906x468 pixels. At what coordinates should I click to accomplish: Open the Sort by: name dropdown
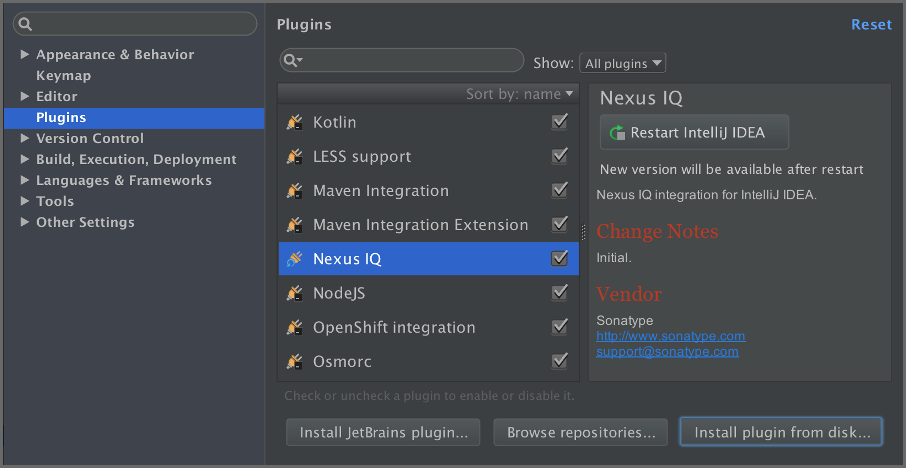(519, 94)
